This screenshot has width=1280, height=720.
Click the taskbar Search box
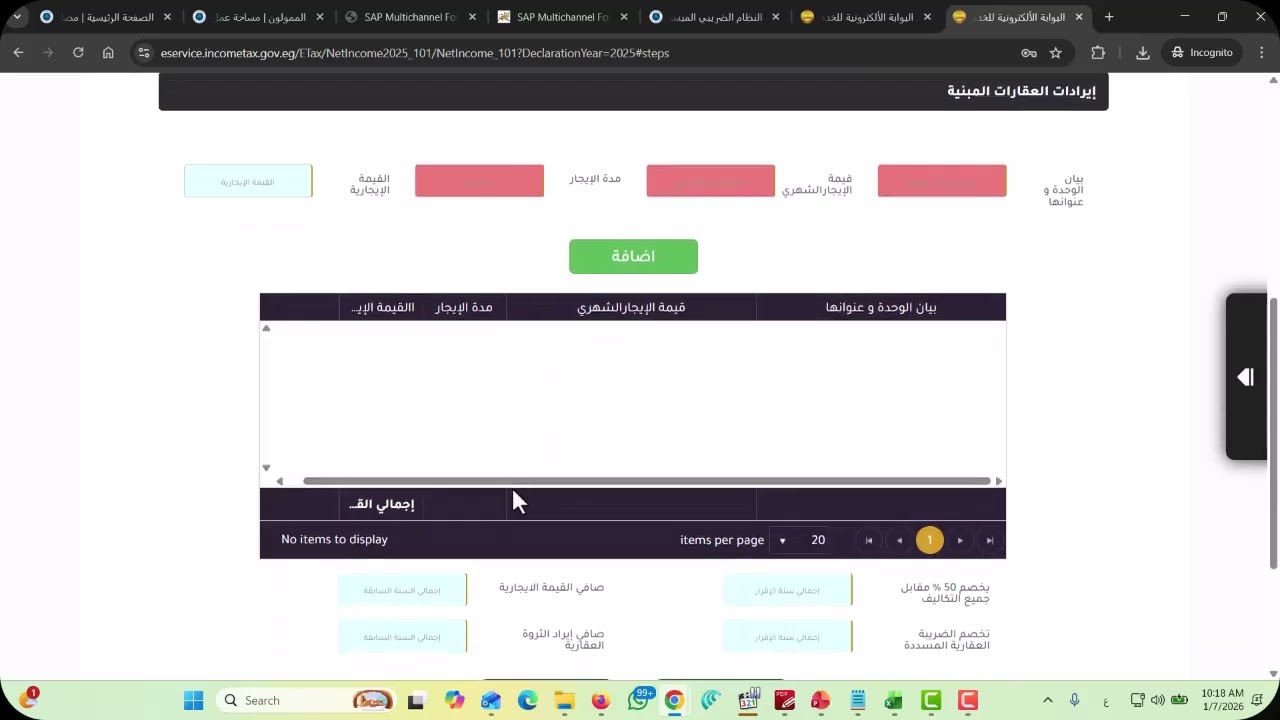[305, 700]
